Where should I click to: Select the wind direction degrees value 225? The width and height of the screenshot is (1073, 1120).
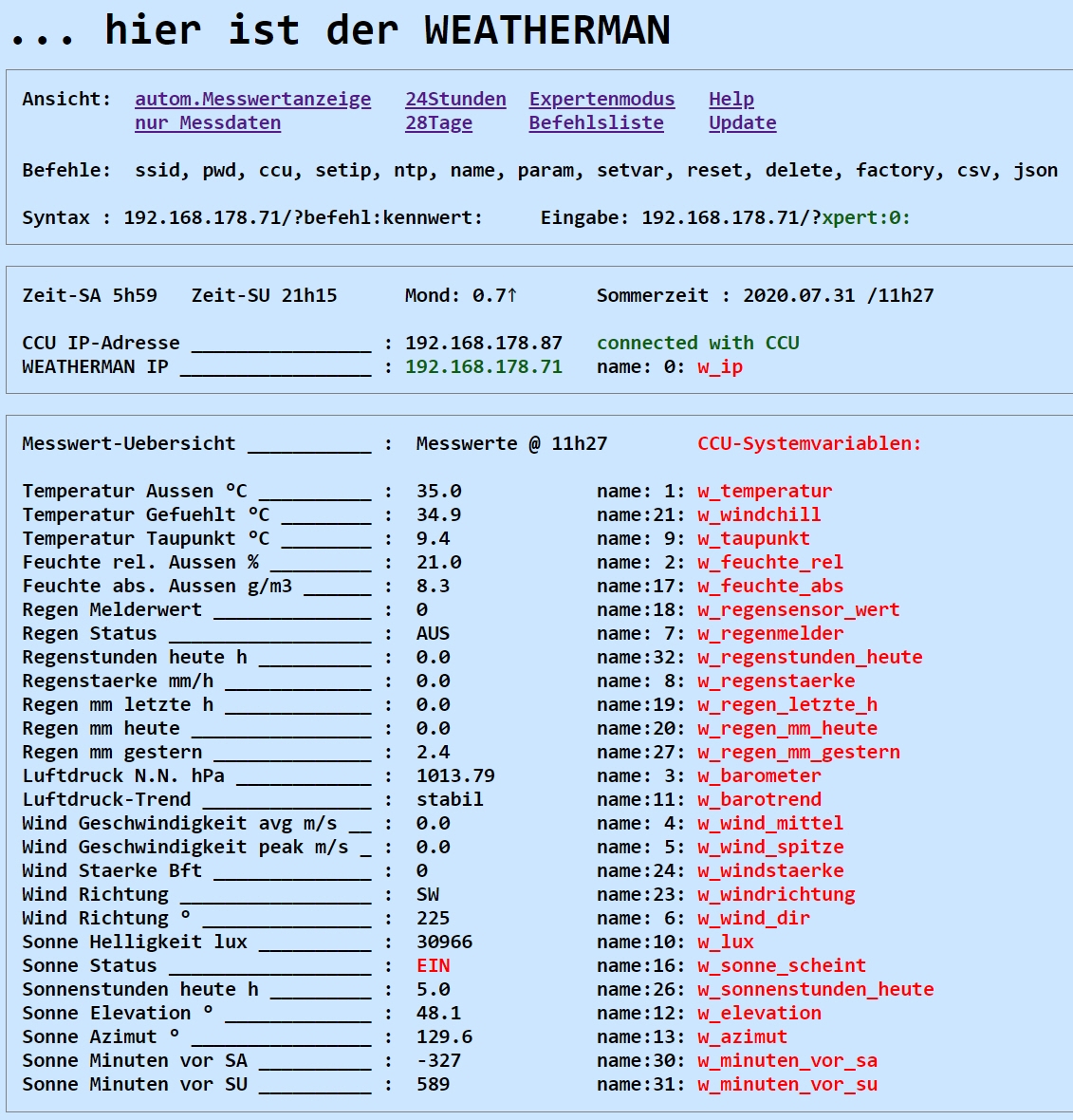click(x=433, y=918)
